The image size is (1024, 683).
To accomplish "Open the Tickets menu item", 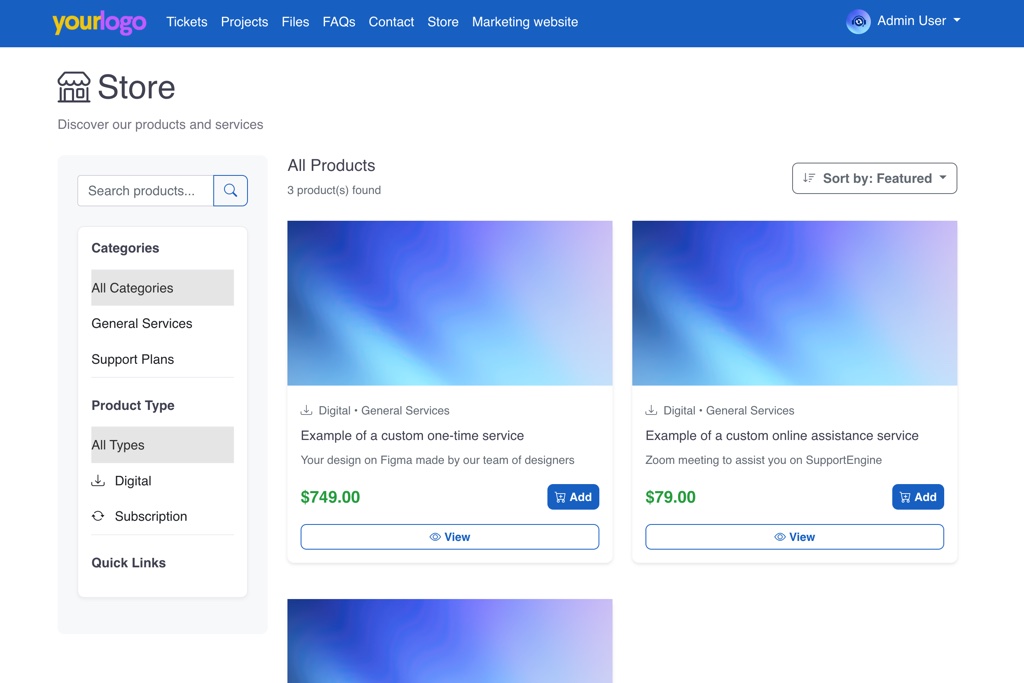I will pos(187,22).
